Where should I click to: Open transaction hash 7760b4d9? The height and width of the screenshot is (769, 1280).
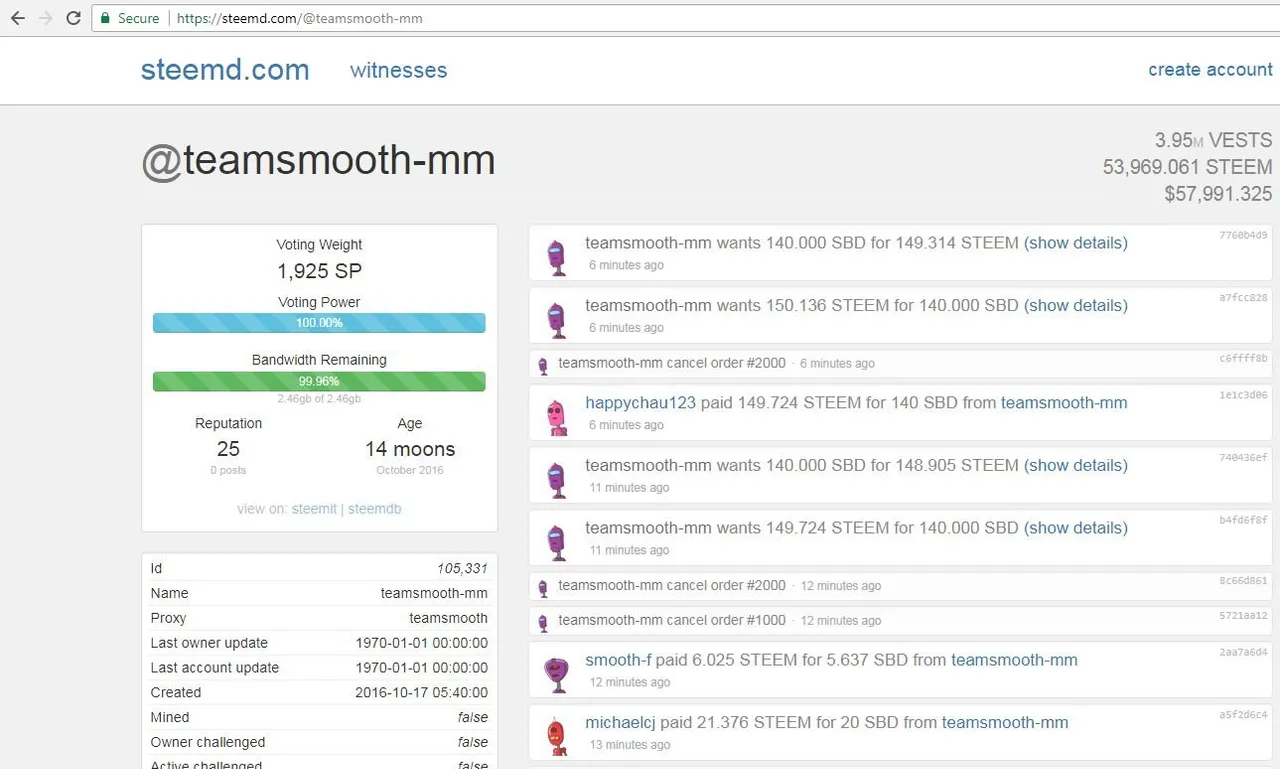click(x=1243, y=235)
